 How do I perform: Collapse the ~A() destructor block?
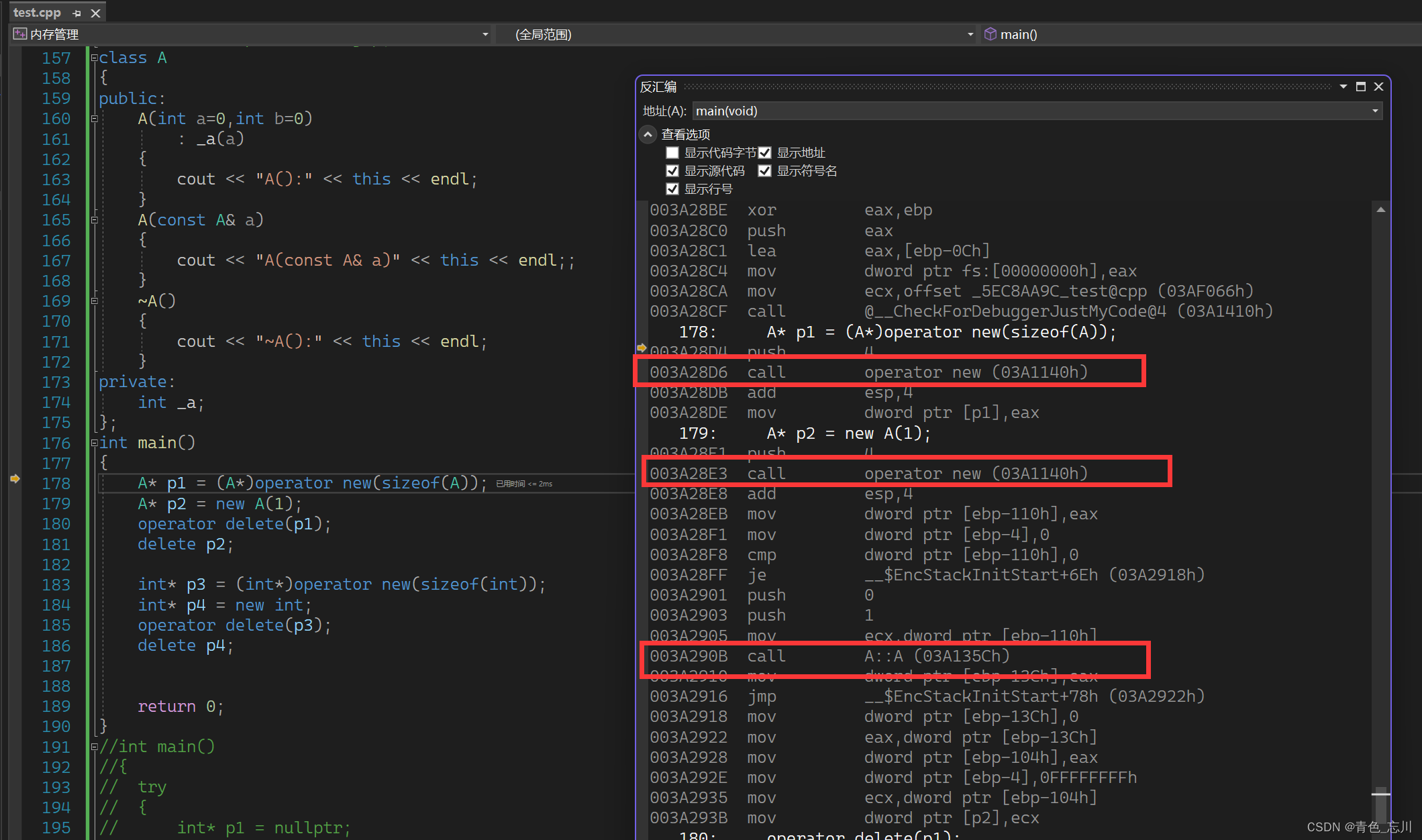pos(94,301)
